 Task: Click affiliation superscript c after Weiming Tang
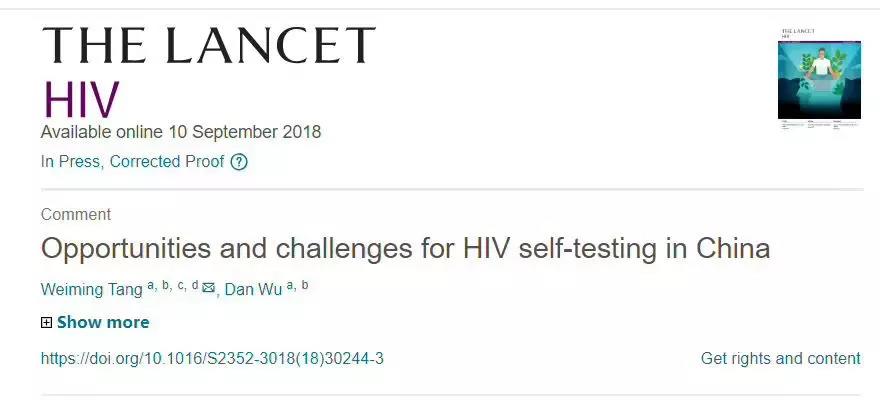coord(181,285)
